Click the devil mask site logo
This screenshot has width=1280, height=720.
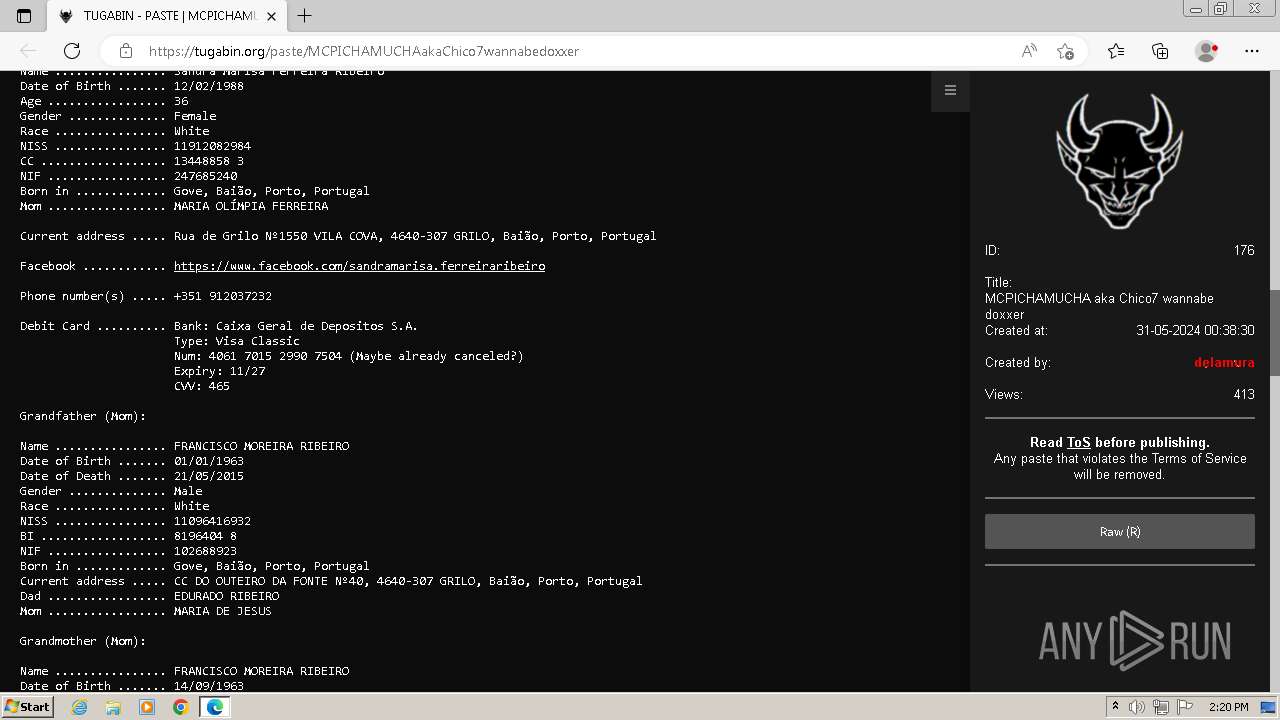(x=1119, y=160)
